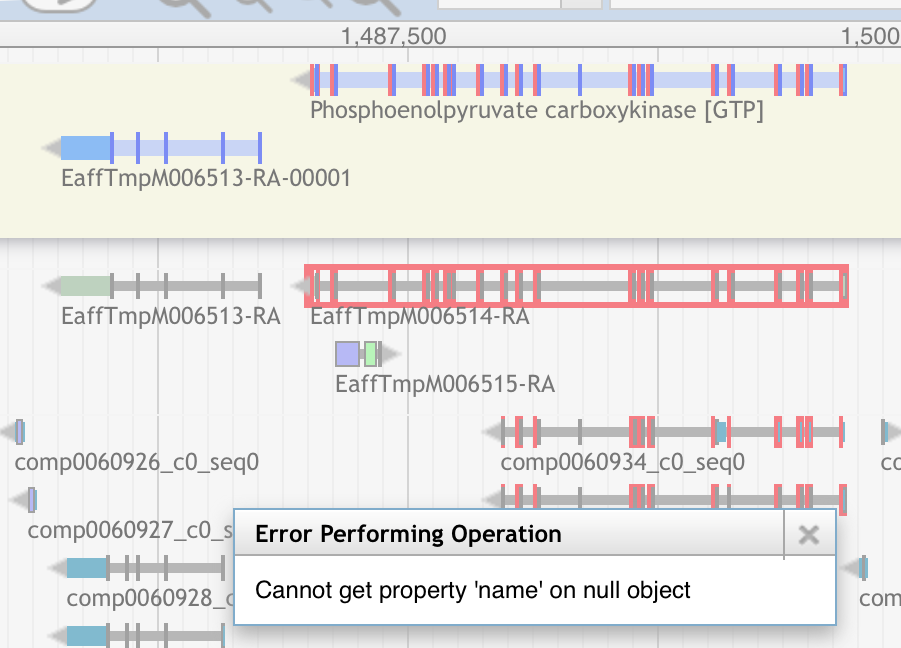Click the EaffTmpM006514-RA label text
The image size is (901, 648).
click(422, 316)
